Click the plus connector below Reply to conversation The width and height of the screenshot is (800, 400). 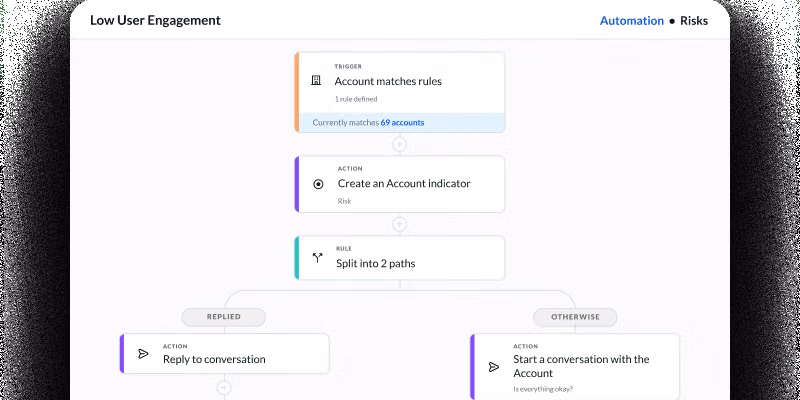tap(224, 386)
